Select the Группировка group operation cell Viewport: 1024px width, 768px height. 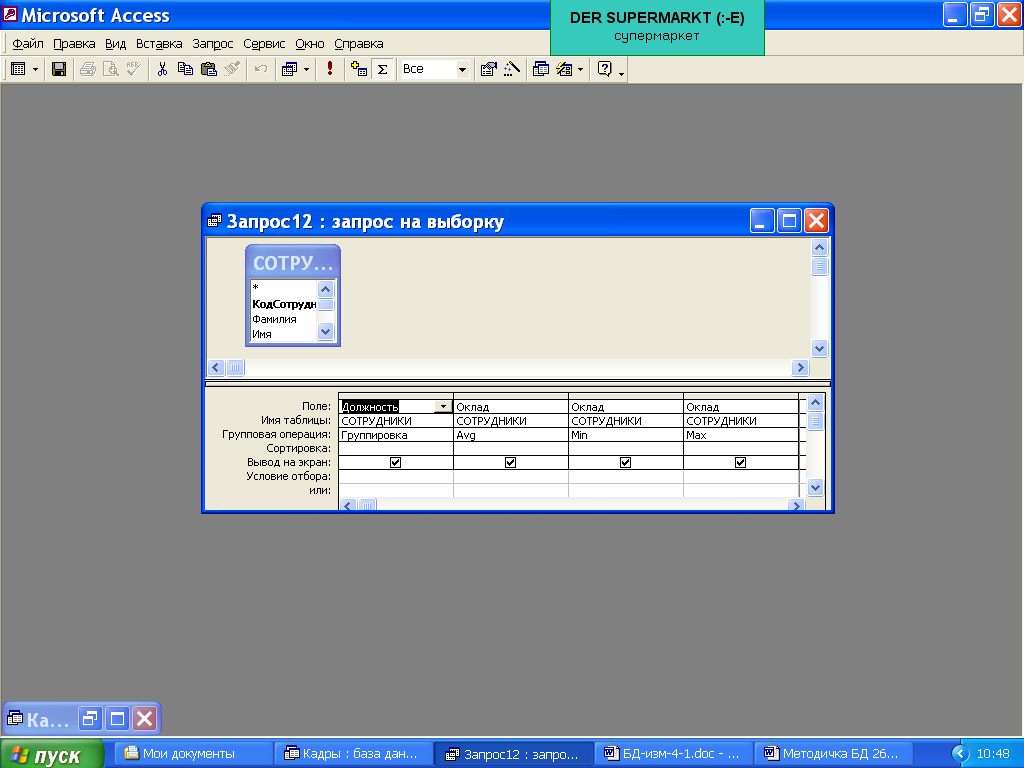point(396,435)
